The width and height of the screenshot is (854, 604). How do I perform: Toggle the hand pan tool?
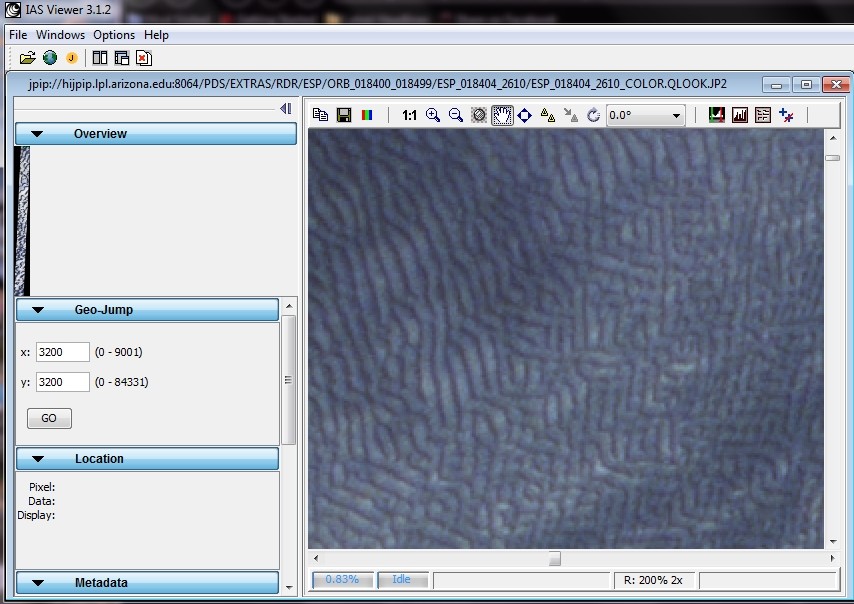[x=502, y=115]
